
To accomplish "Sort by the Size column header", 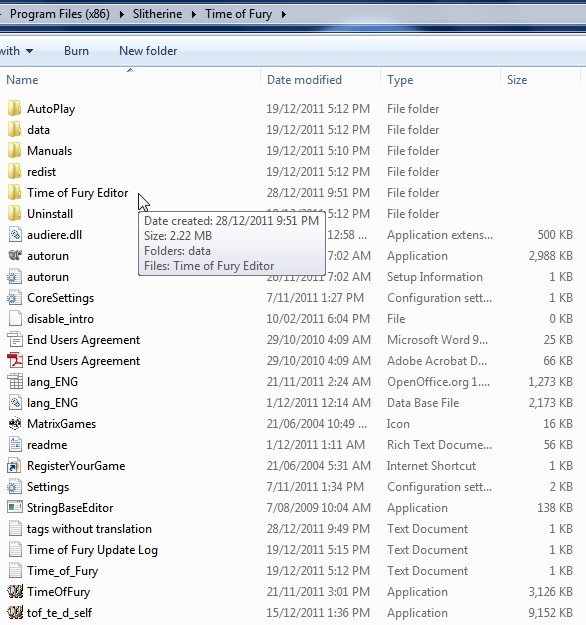I will pyautogui.click(x=517, y=80).
